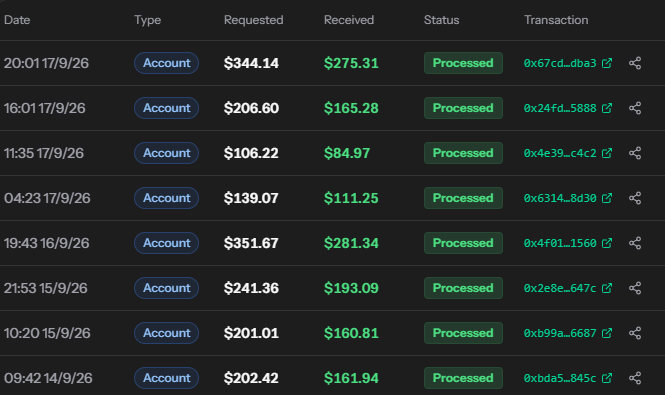Screen dimensions: 665x395
Task: Open external link icon beside 0x67cd…dba3
Action: [x=607, y=63]
